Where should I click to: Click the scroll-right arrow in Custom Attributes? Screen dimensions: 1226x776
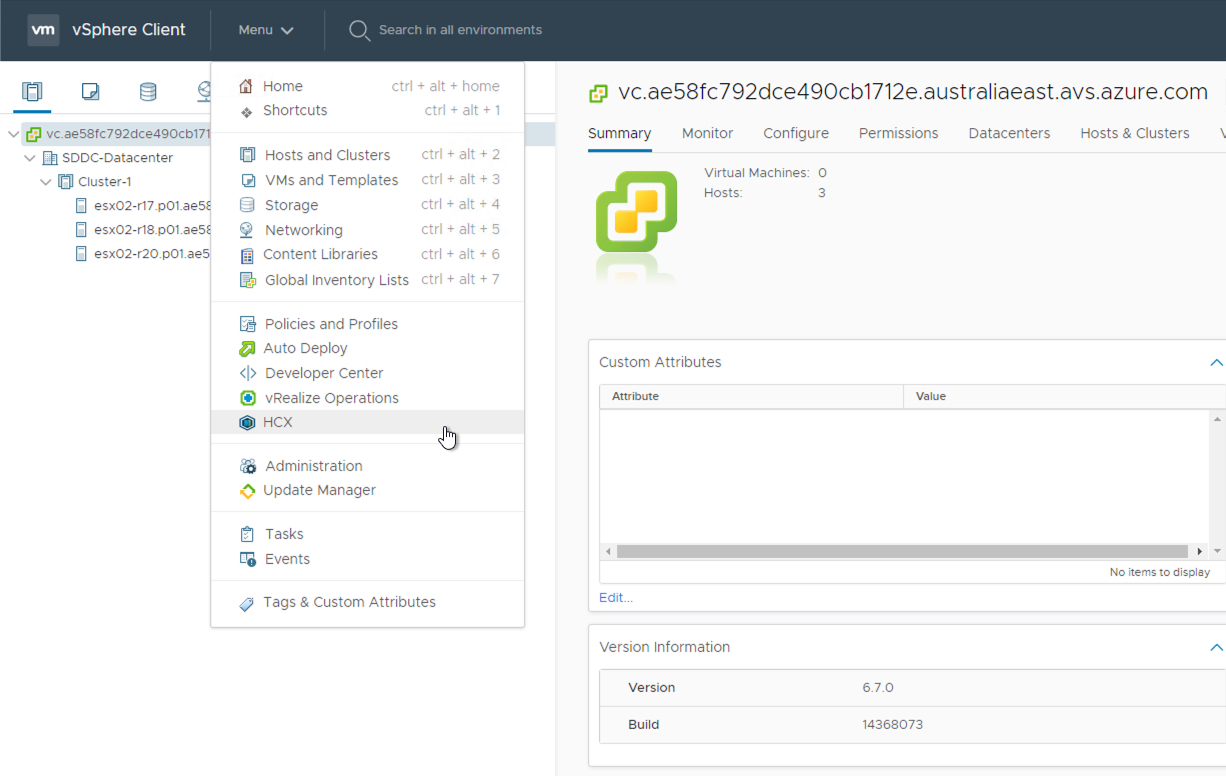[1200, 552]
